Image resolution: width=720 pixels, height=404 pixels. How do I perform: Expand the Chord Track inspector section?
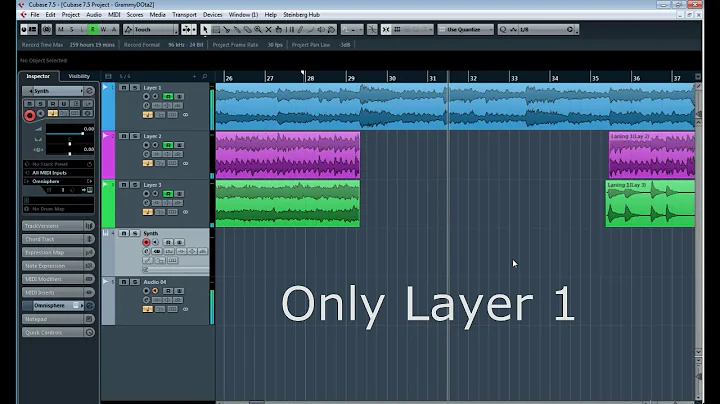[x=58, y=239]
